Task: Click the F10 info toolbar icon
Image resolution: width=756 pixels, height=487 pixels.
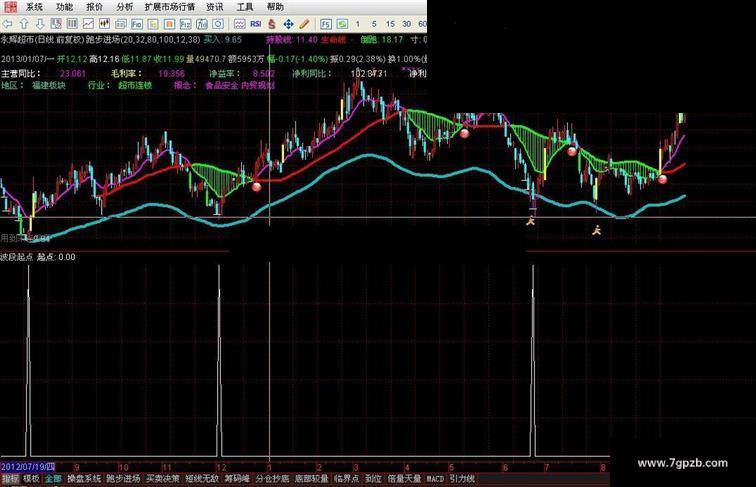Action: [x=137, y=24]
